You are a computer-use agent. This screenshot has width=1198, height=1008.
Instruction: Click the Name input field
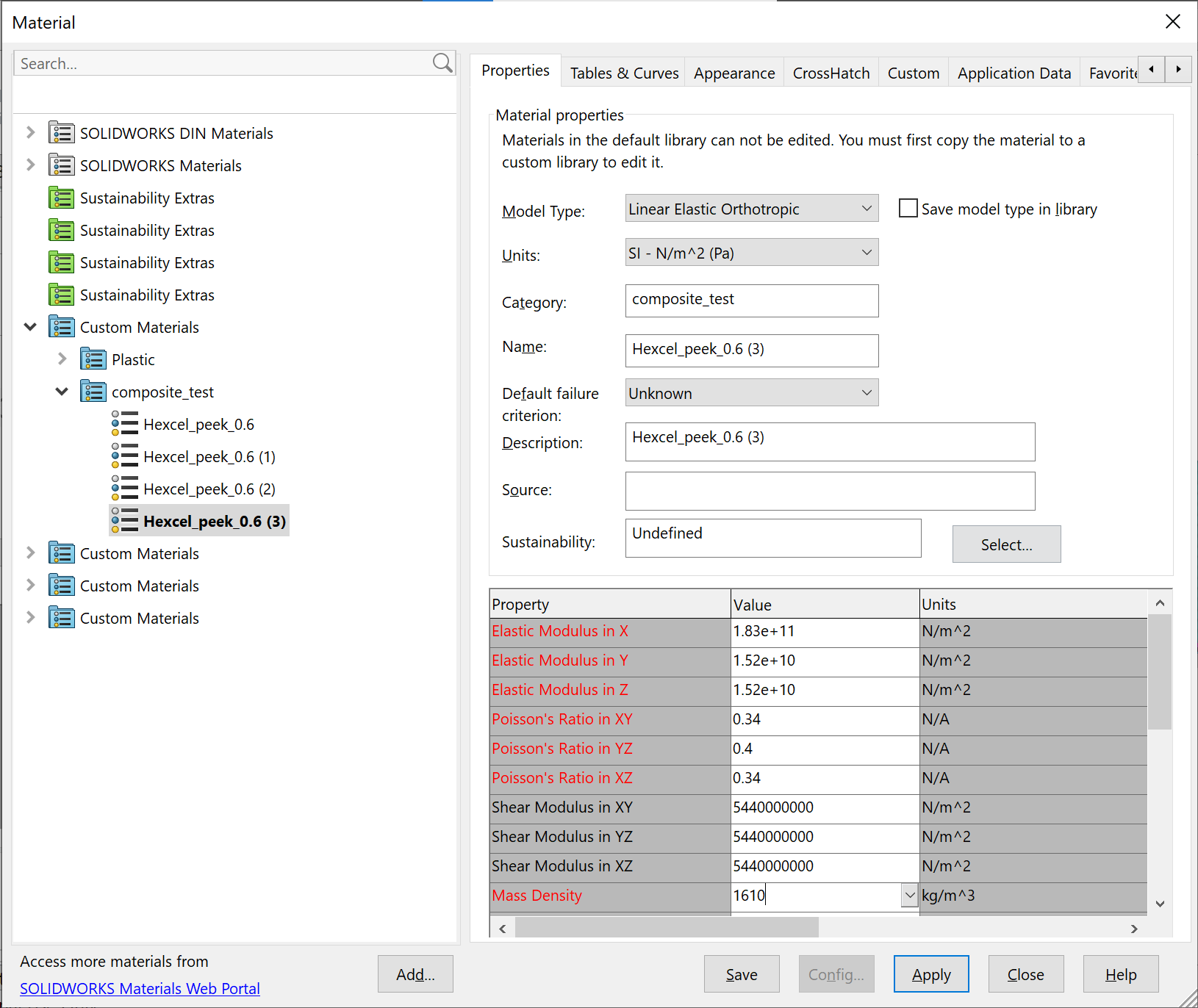tap(752, 350)
